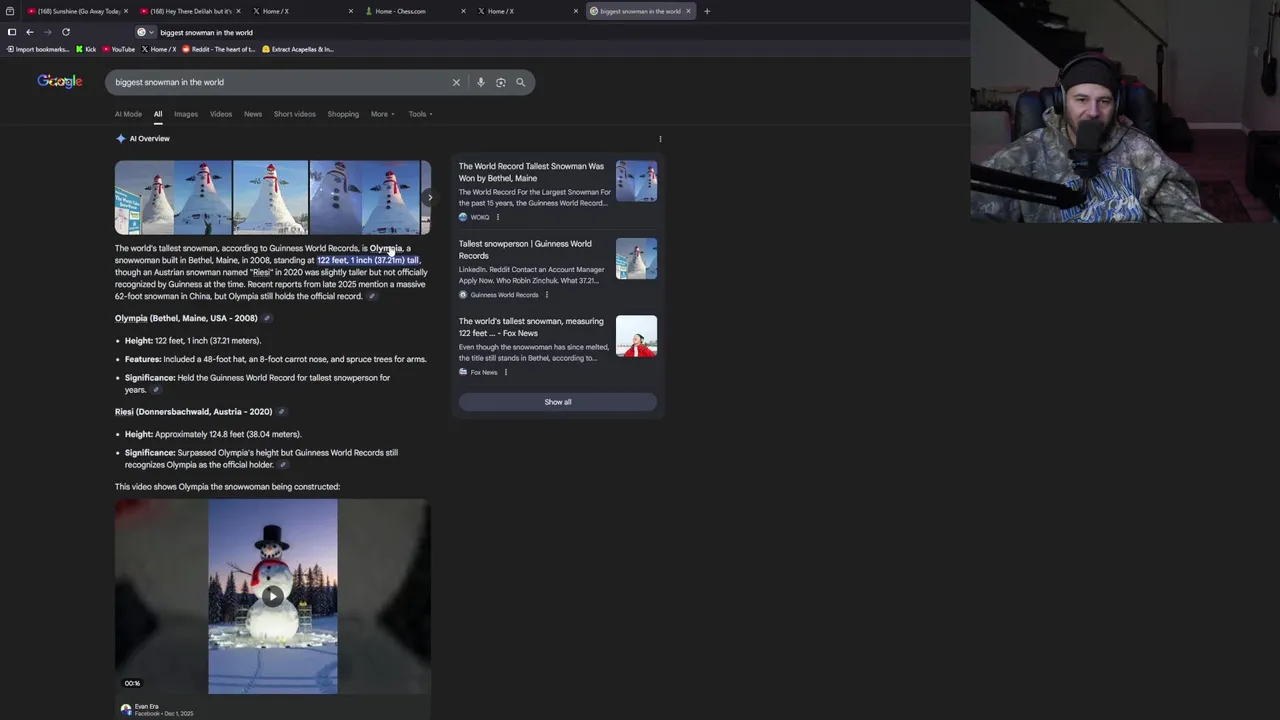
Task: Open WOKQ result three-dot menu
Action: point(498,217)
